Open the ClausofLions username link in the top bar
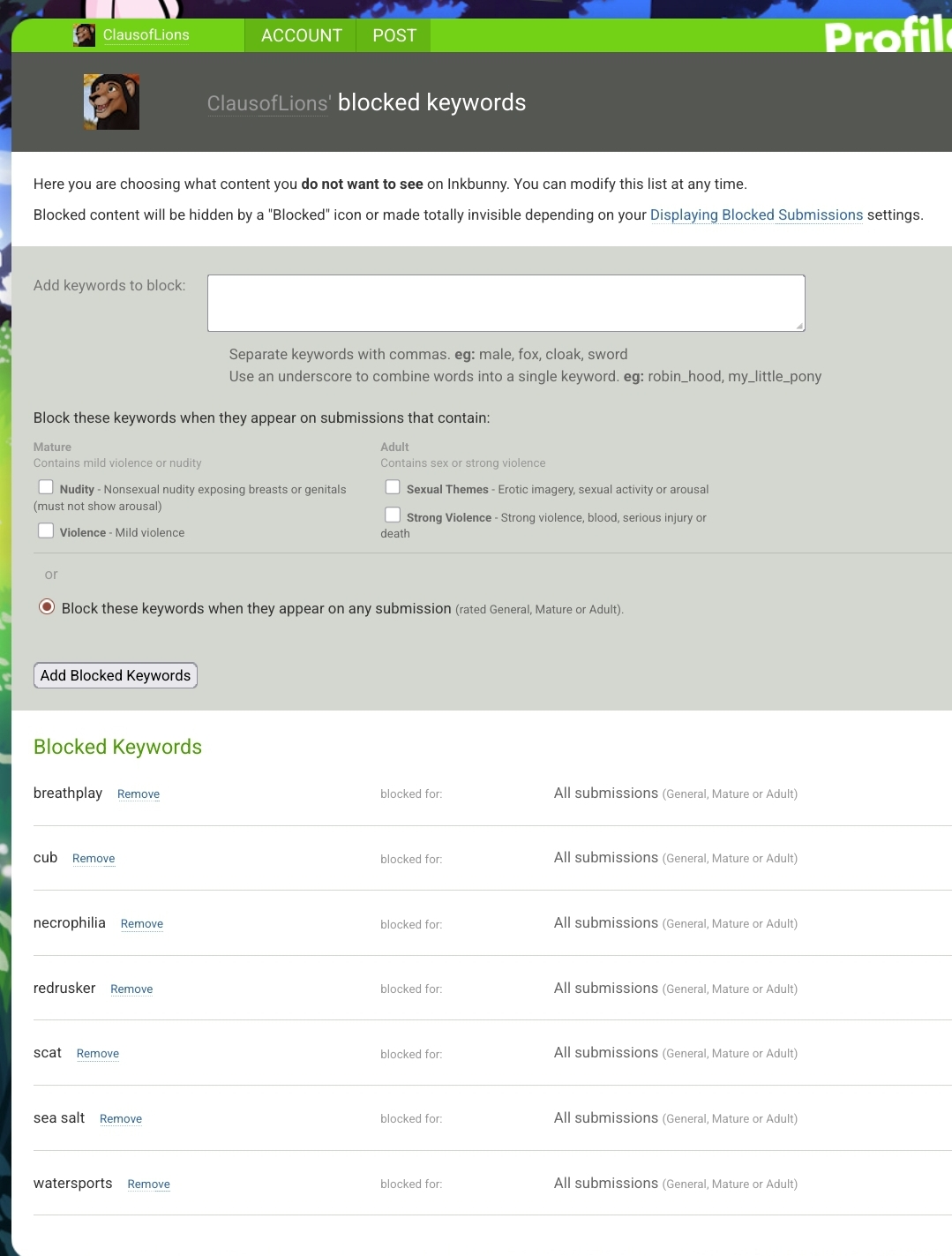952x1256 pixels. (146, 35)
